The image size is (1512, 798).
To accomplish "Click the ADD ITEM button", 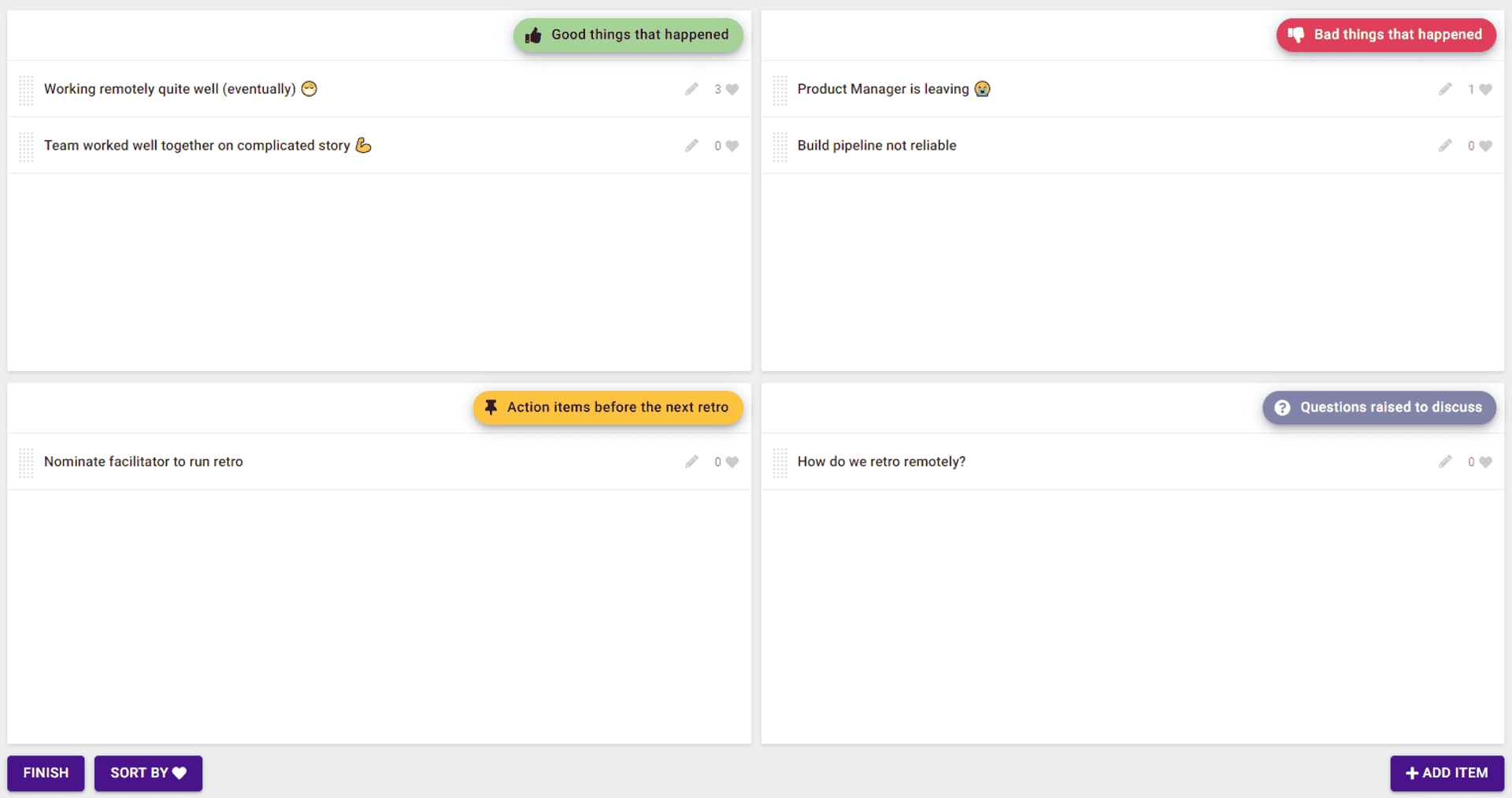I will [x=1447, y=773].
